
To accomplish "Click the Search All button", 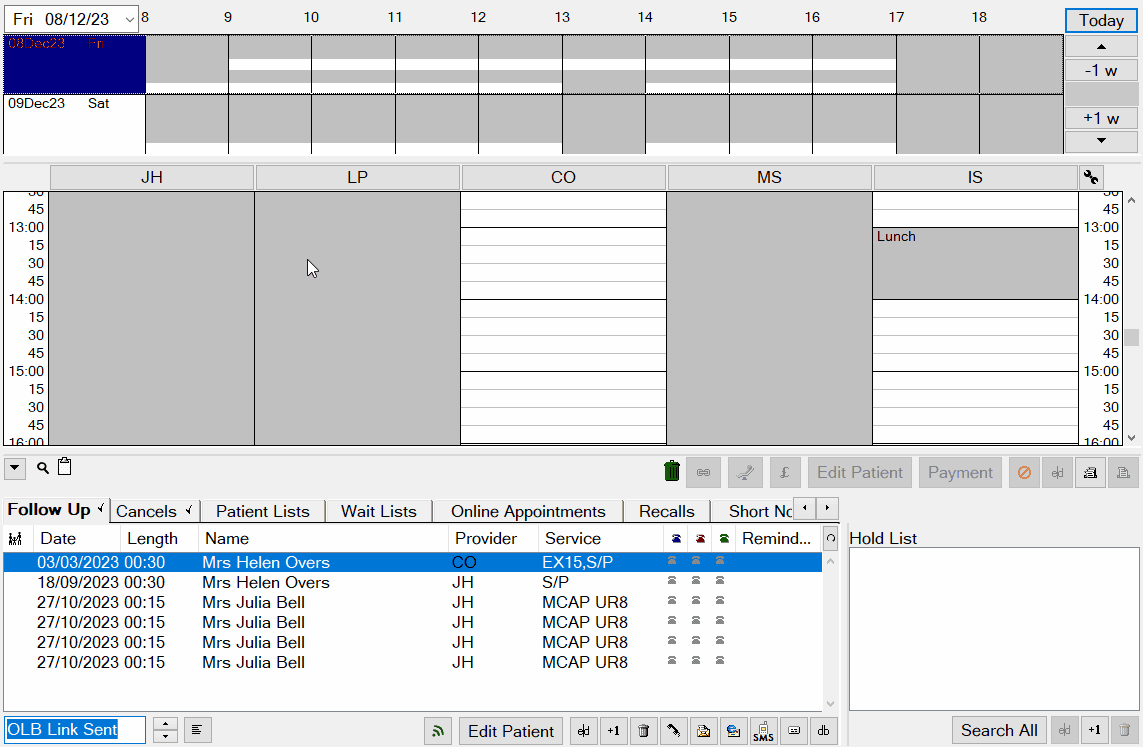I will [998, 730].
